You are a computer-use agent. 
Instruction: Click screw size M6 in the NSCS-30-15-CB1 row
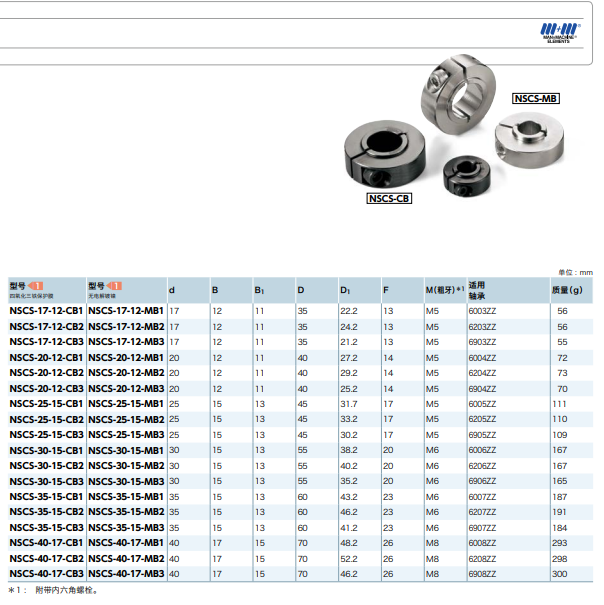tap(432, 450)
